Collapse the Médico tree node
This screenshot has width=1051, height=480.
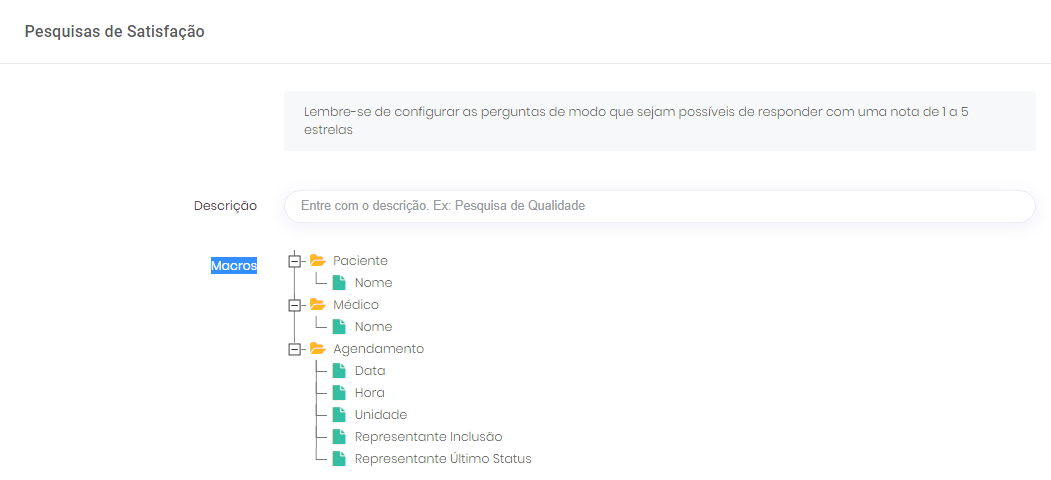(x=294, y=305)
